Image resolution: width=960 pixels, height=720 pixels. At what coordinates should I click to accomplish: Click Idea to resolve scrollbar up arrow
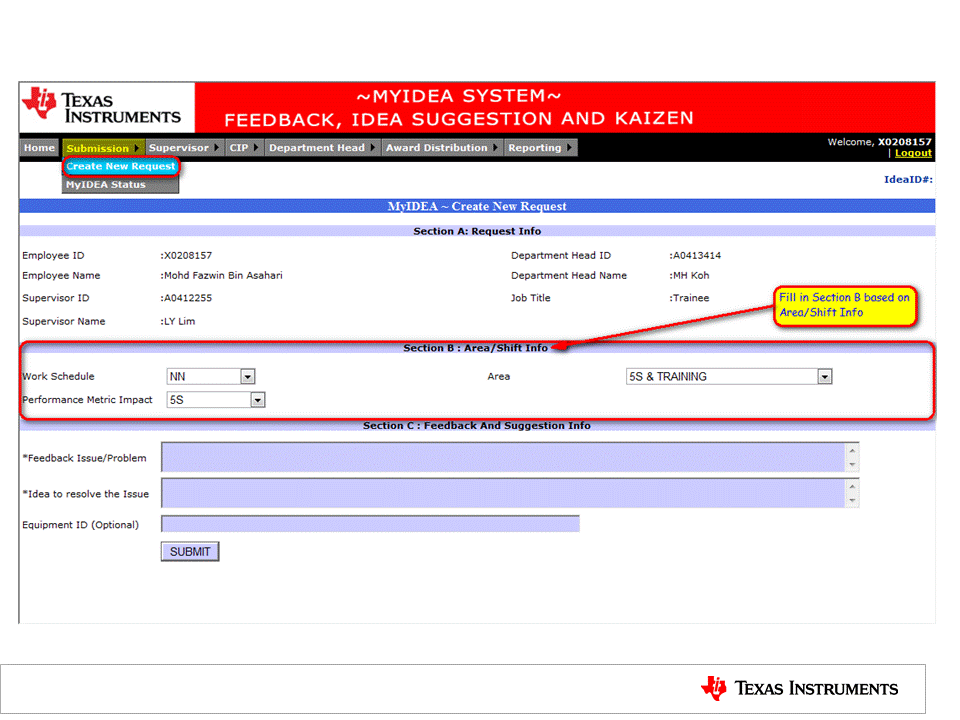(x=852, y=487)
